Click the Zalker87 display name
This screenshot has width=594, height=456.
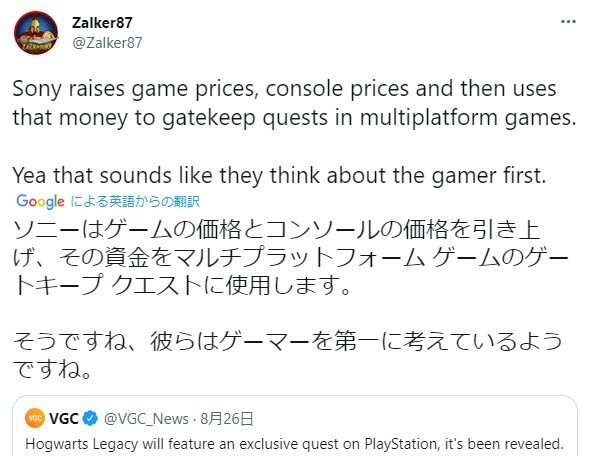[102, 23]
